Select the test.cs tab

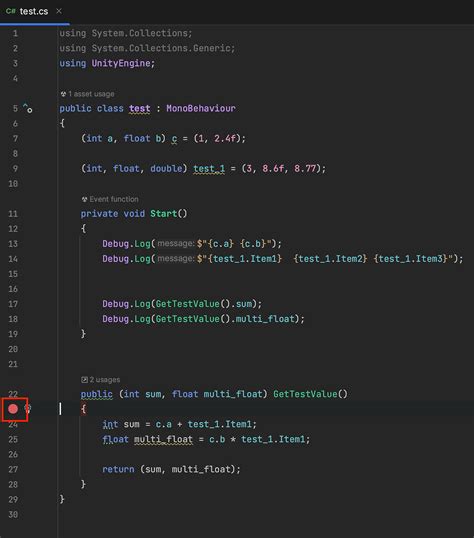click(34, 12)
